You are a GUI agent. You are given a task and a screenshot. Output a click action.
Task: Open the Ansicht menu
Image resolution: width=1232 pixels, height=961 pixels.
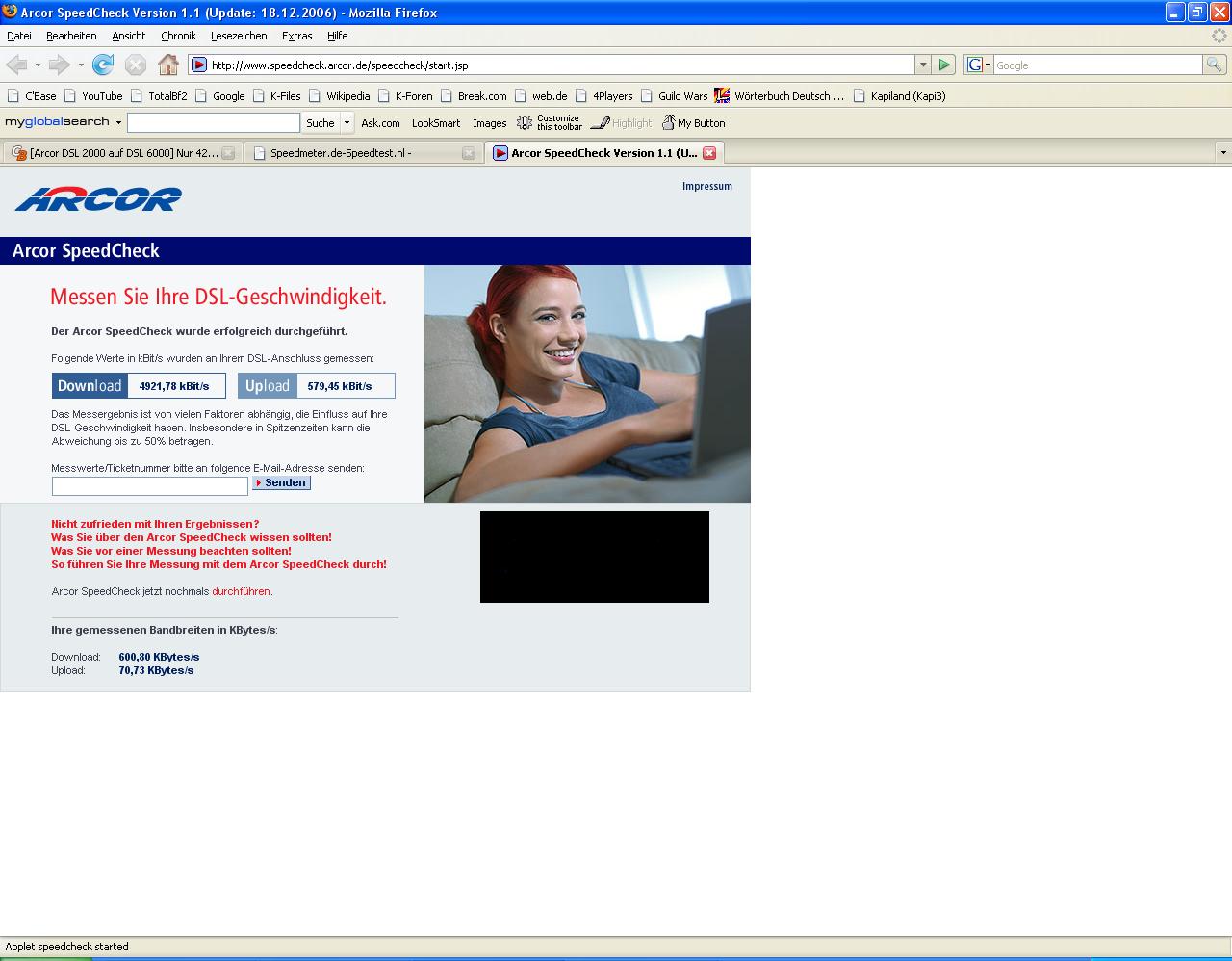[x=128, y=36]
